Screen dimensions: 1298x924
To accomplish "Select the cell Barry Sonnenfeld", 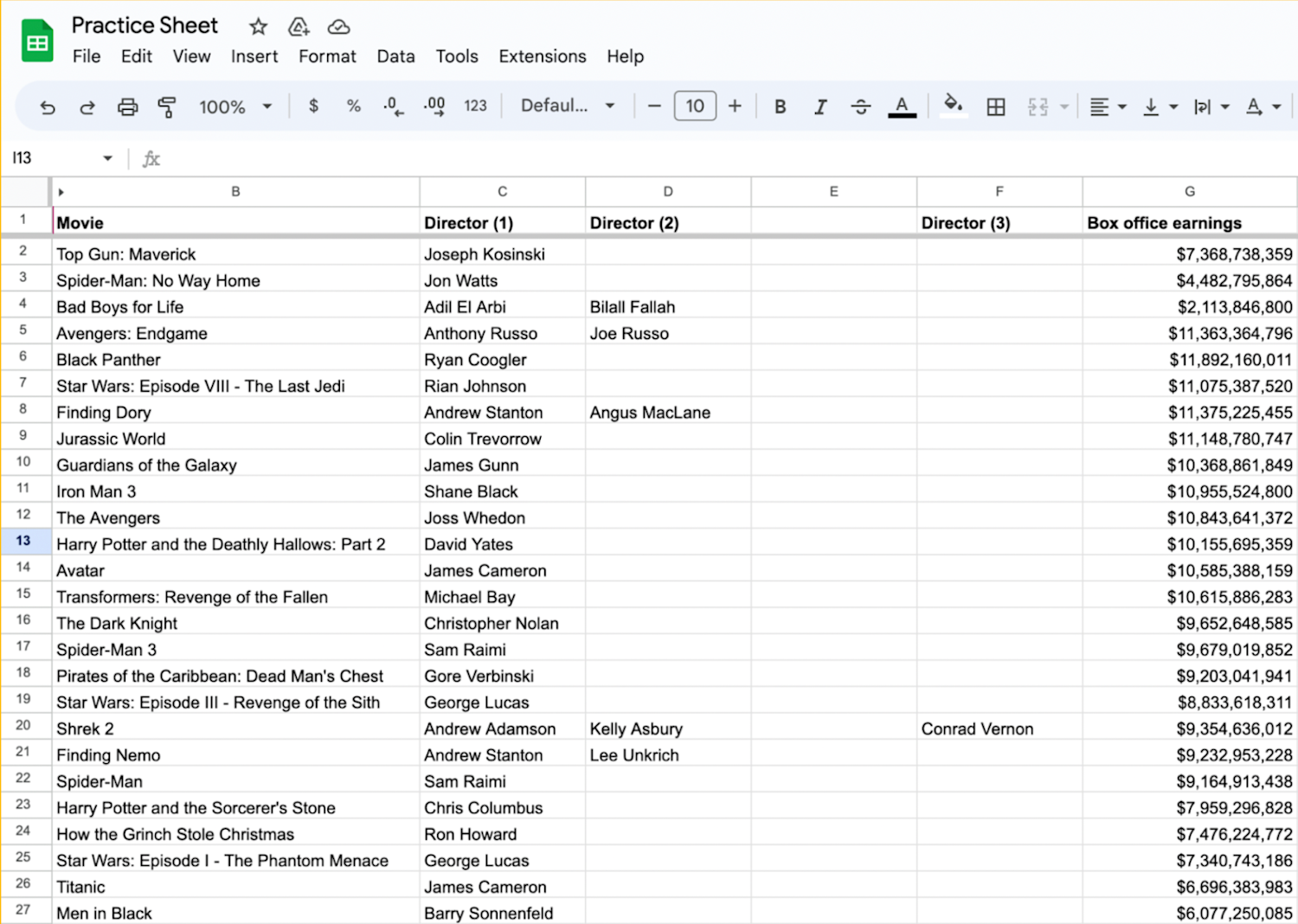I will tap(502, 913).
